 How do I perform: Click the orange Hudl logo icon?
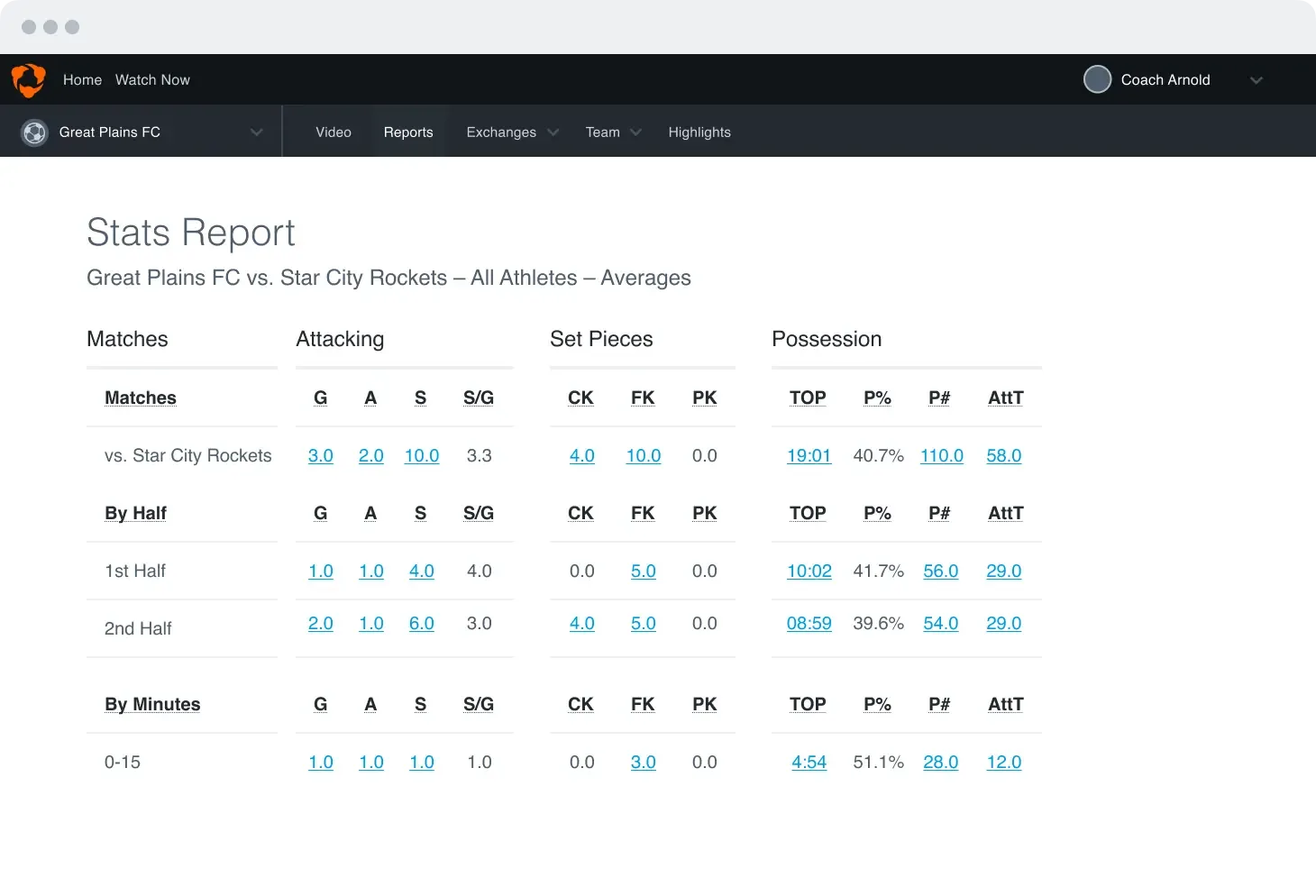[x=29, y=79]
